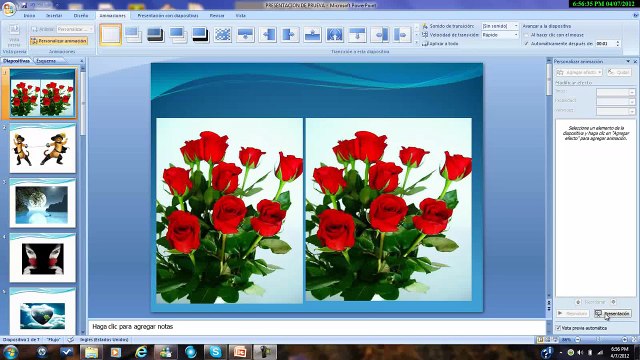Click the Quitar button in task pane
Screen dimensions: 640x360
pos(619,72)
